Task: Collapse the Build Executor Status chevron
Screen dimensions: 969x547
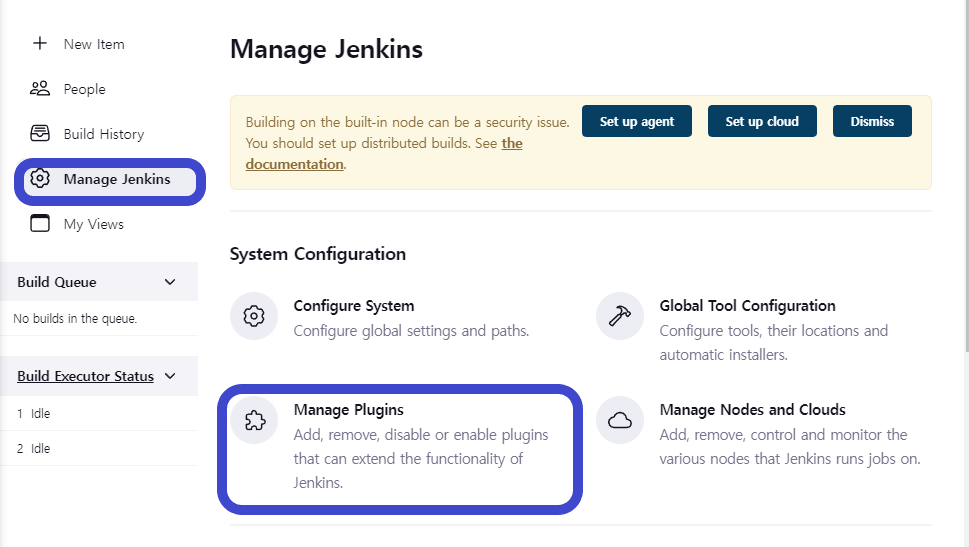Action: pos(171,376)
